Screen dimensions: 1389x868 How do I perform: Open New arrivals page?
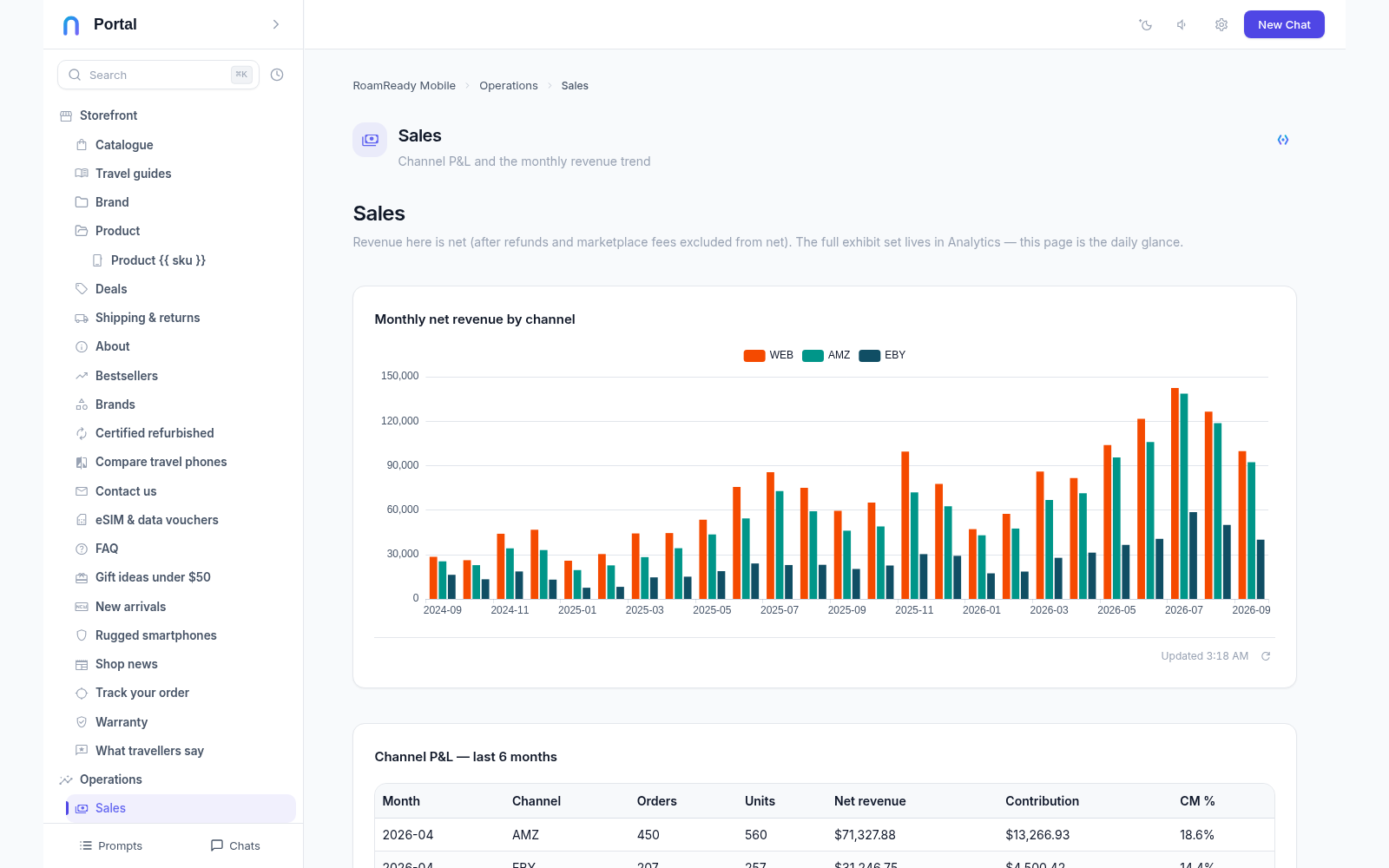pyautogui.click(x=130, y=607)
